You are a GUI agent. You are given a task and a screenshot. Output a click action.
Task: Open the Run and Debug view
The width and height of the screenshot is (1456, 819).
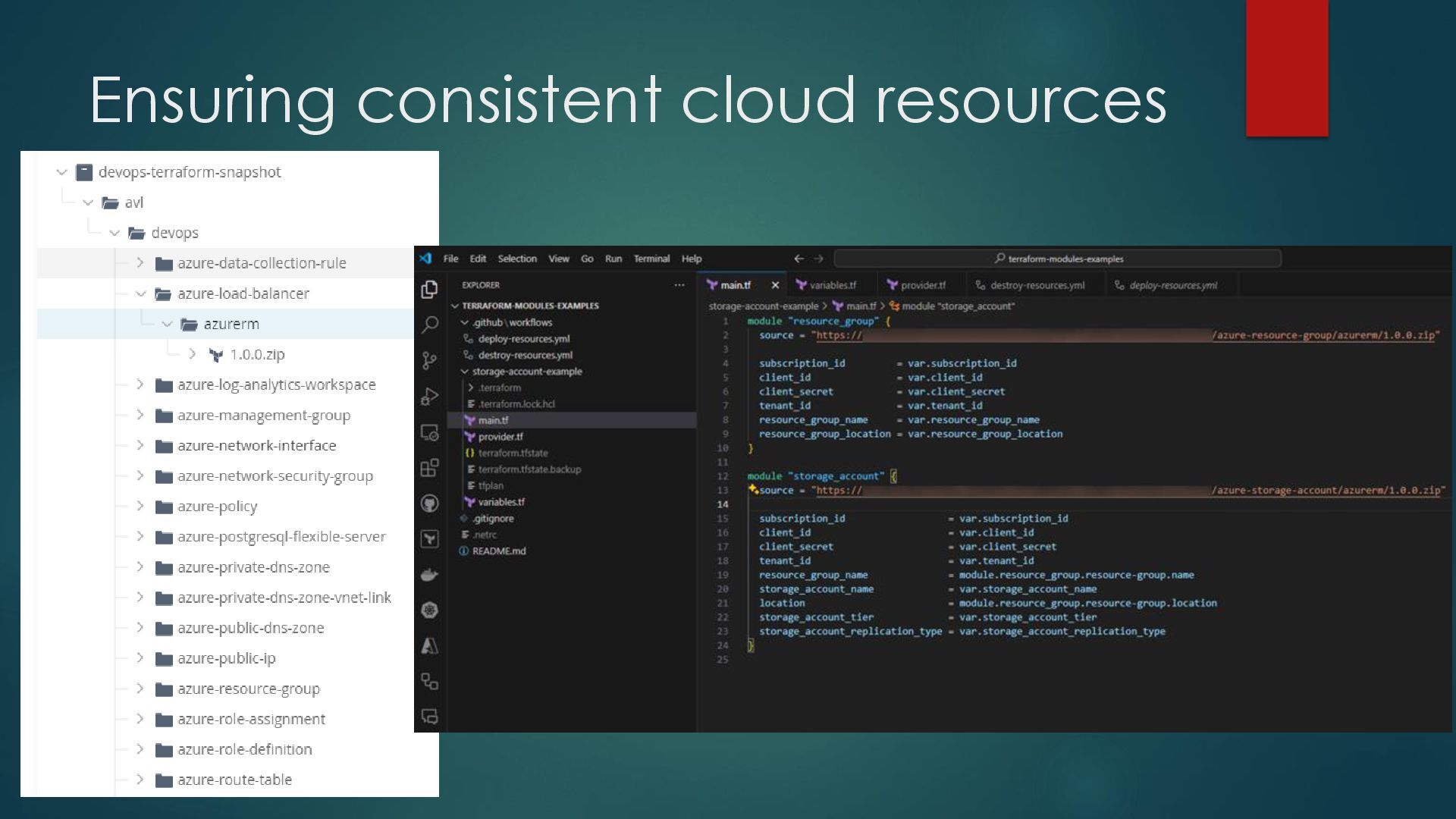pyautogui.click(x=429, y=396)
